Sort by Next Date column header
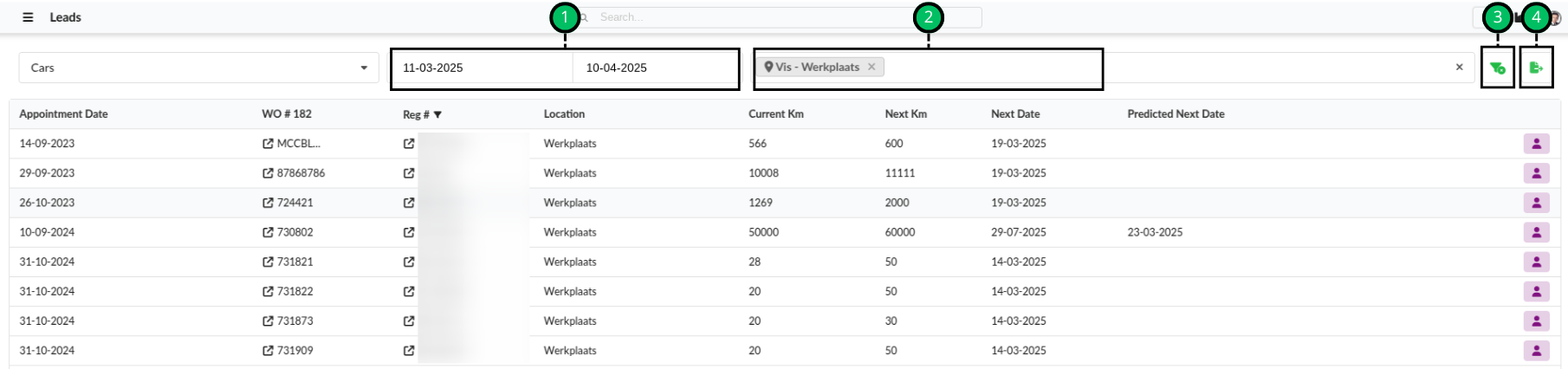The image size is (1568, 369). [1014, 114]
